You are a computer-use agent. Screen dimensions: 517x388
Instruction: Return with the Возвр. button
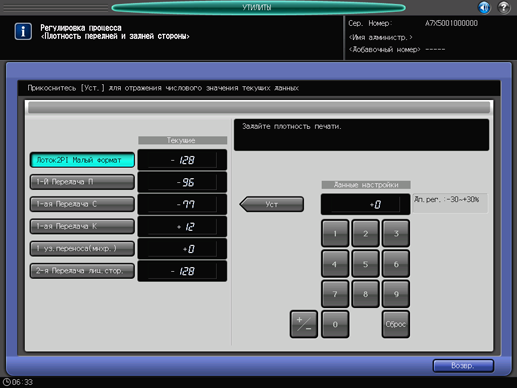(463, 366)
